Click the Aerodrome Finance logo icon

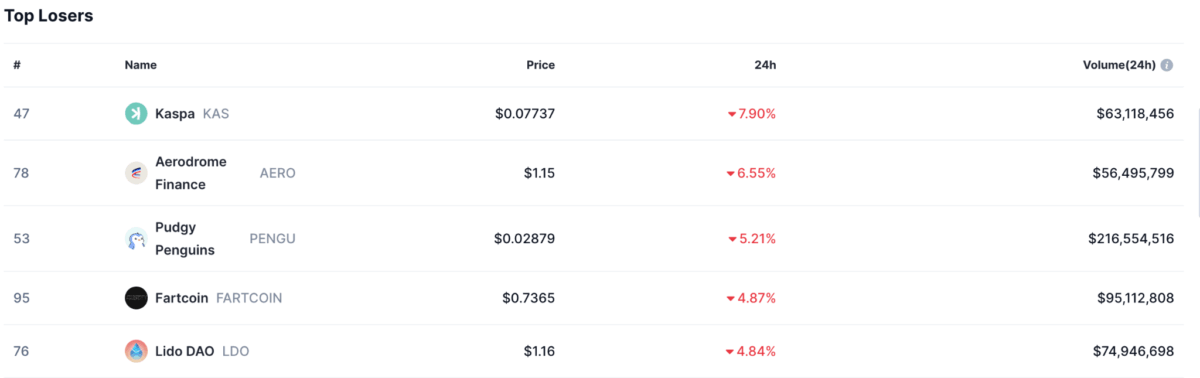(136, 173)
